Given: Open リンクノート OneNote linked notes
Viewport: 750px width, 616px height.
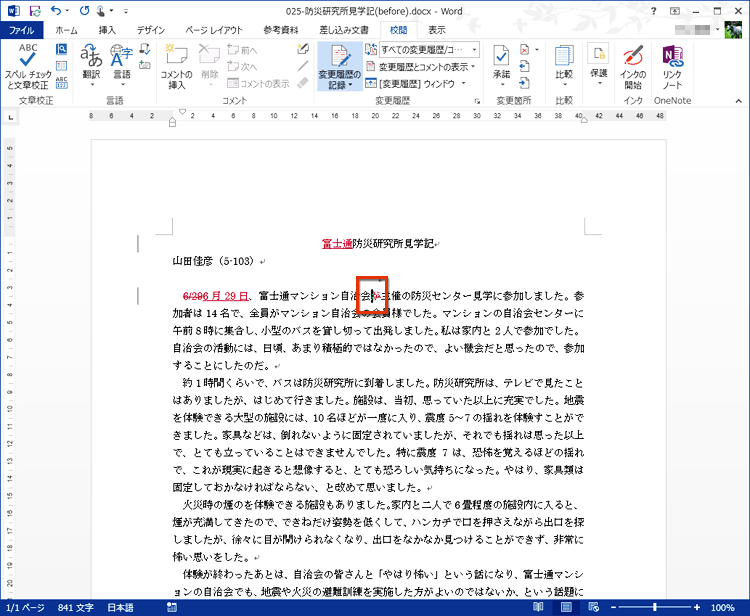Looking at the screenshot, I should [672, 66].
